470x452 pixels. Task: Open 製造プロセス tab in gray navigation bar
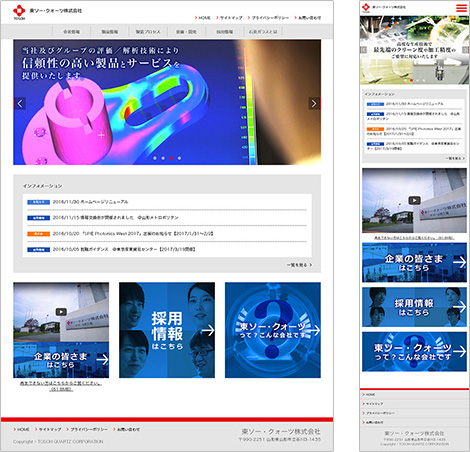point(148,32)
